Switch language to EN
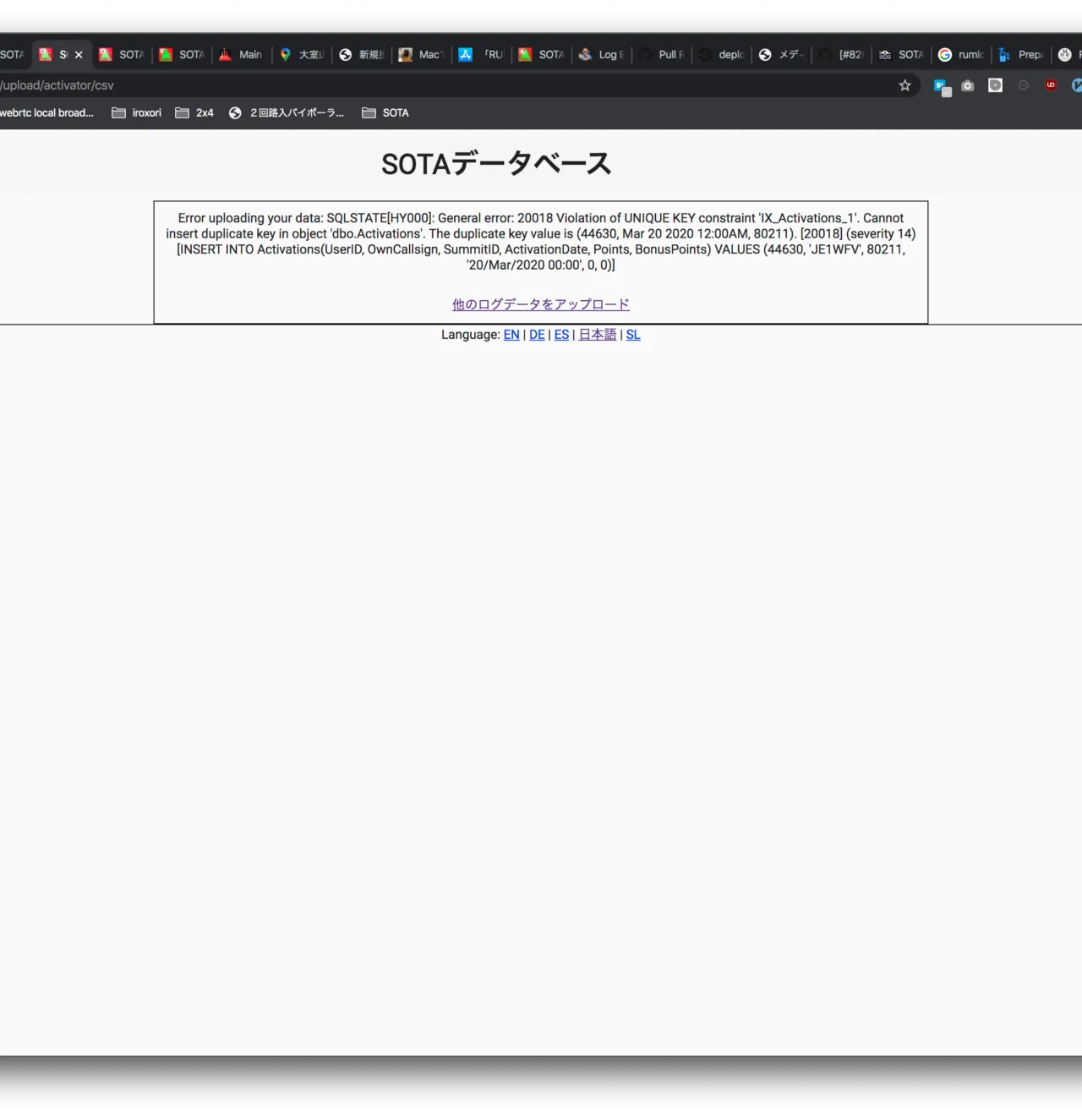The height and width of the screenshot is (1120, 1082). (511, 335)
